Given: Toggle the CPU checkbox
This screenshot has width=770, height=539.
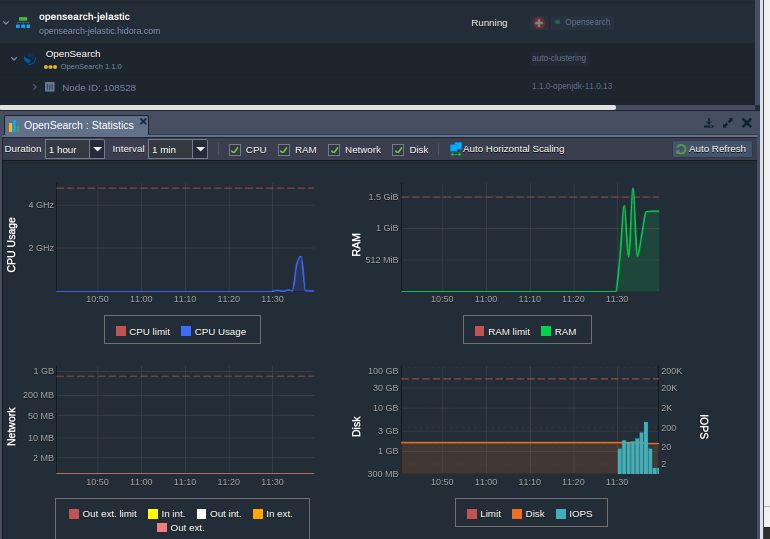Looking at the screenshot, I should pyautogui.click(x=235, y=150).
